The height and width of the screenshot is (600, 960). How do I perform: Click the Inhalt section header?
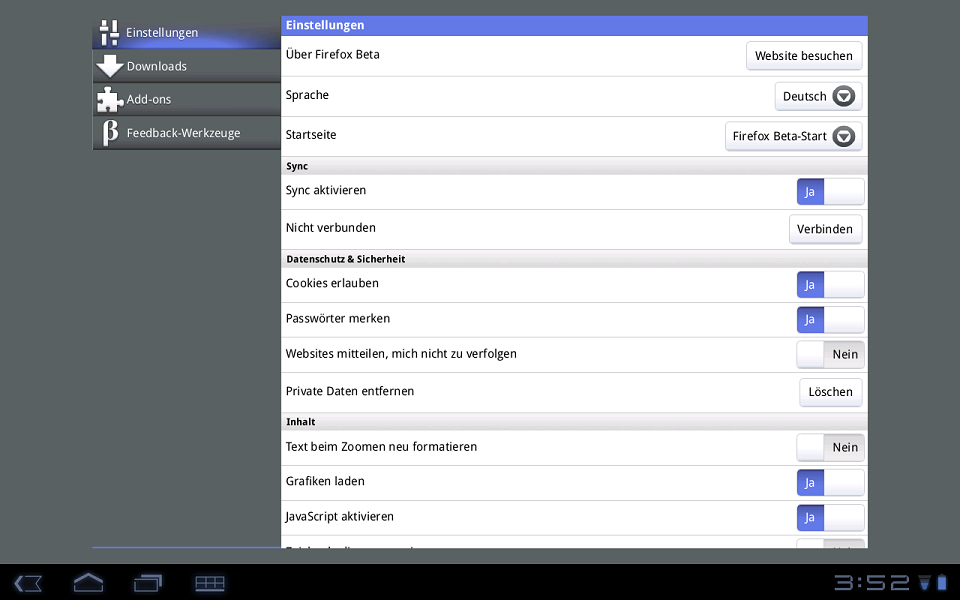pyautogui.click(x=574, y=422)
